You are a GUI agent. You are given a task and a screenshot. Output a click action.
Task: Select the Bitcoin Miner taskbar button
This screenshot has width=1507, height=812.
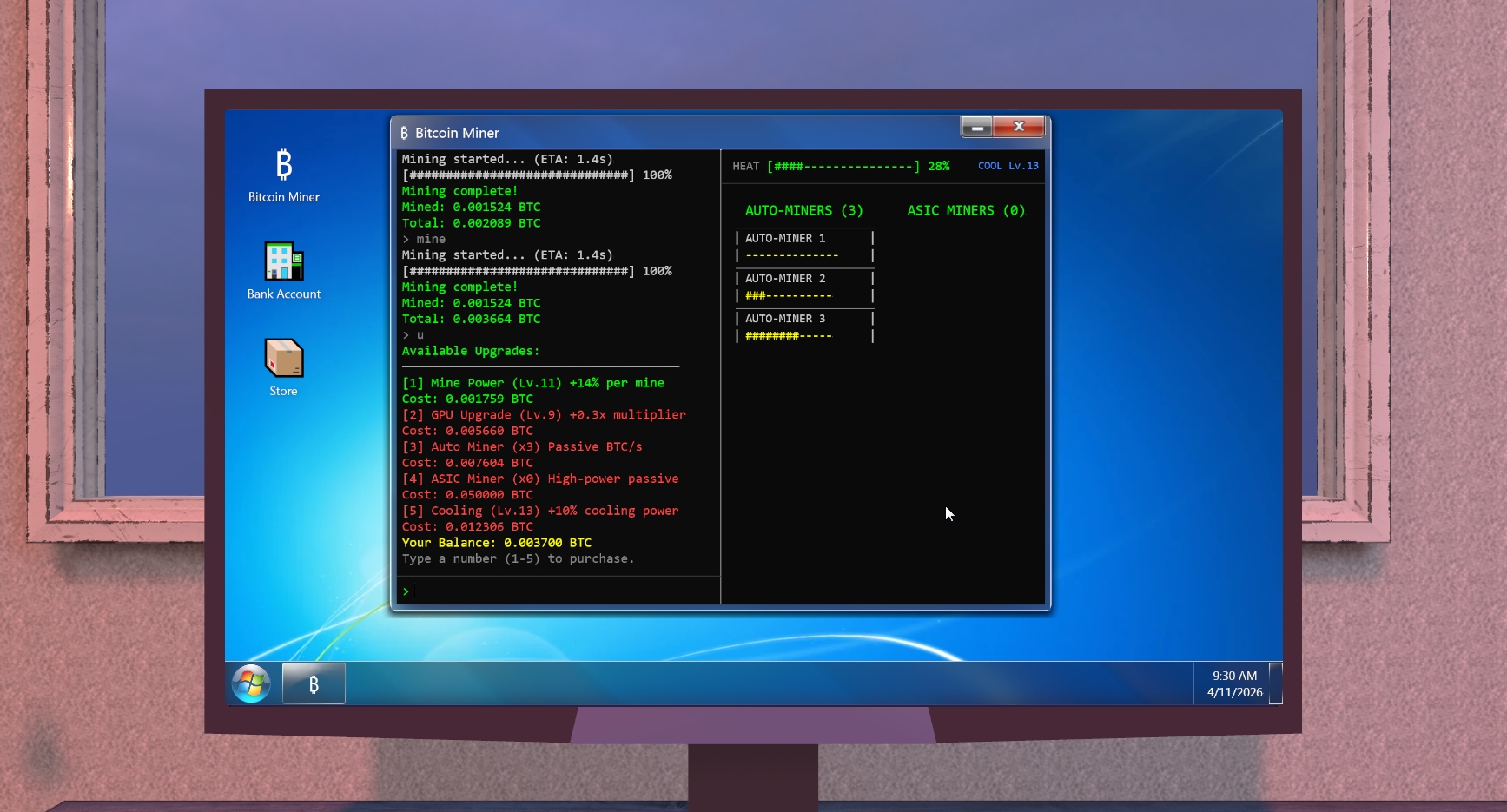pyautogui.click(x=314, y=683)
